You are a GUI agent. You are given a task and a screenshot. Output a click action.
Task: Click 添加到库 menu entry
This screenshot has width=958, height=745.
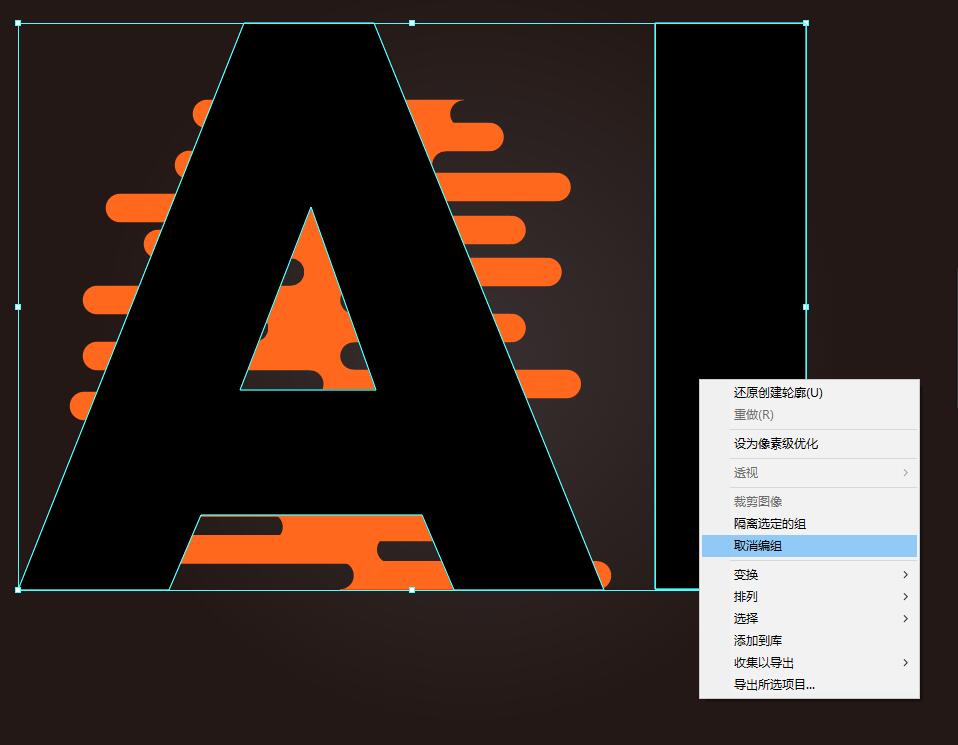point(809,640)
